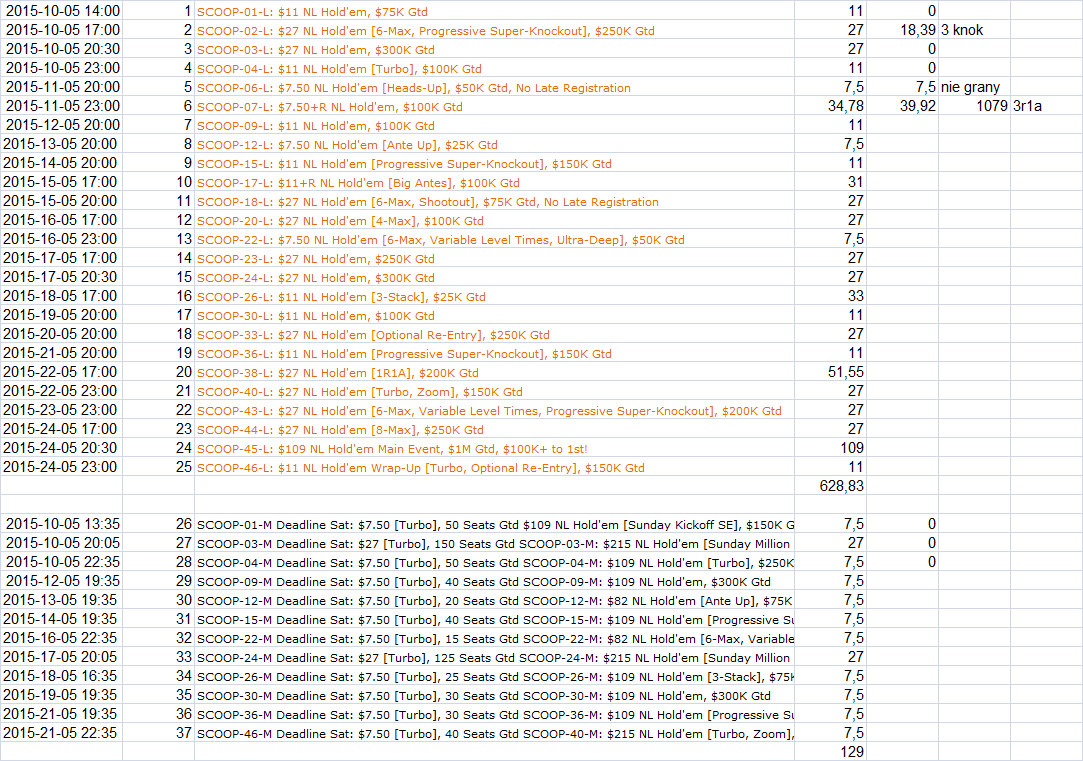Click SCOOP-07-L $7.50+R NL Hold'em cell
The image size is (1083, 761).
[494, 106]
